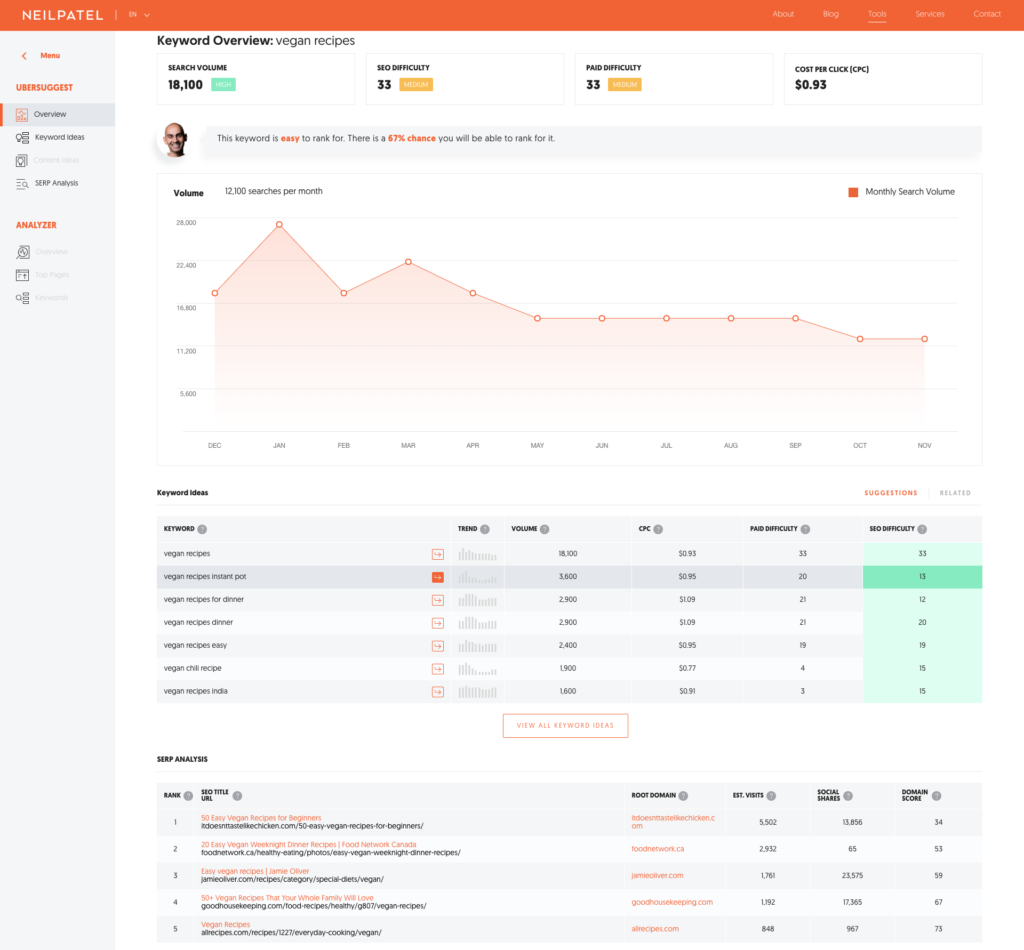Click the help icon next to SEO TITLE URL header
1024x950 pixels.
[x=238, y=796]
